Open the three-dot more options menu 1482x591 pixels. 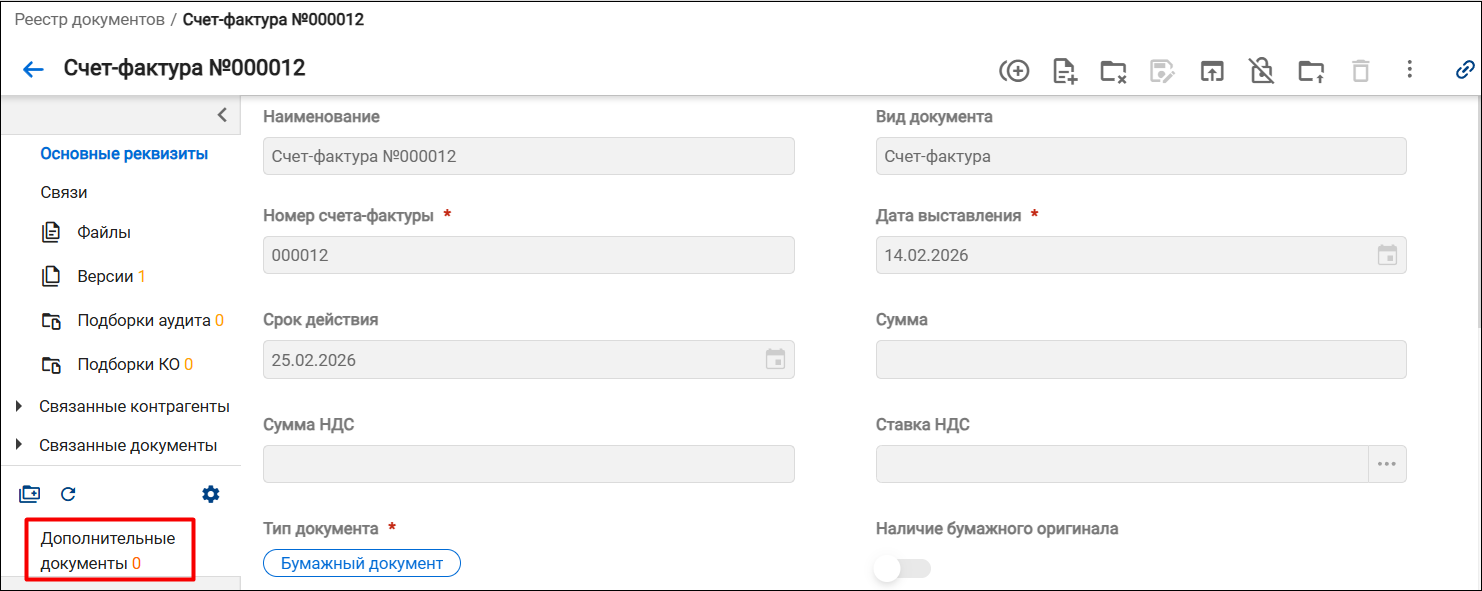coord(1409,69)
